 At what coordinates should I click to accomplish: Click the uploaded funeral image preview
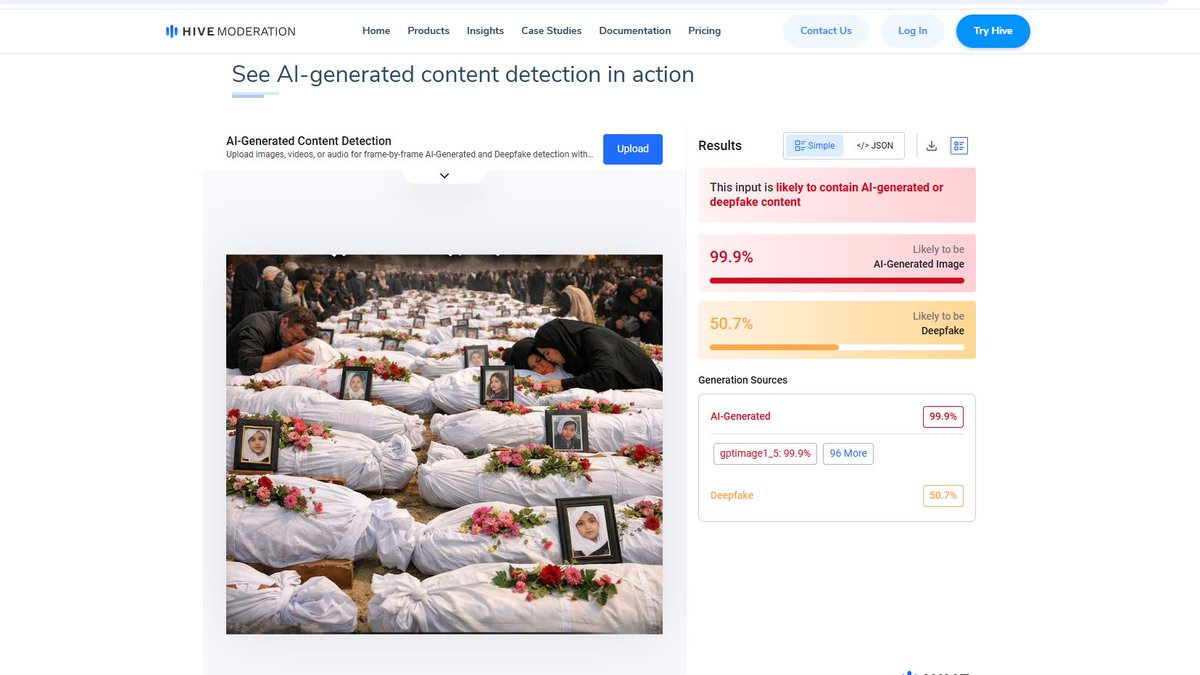pyautogui.click(x=444, y=444)
